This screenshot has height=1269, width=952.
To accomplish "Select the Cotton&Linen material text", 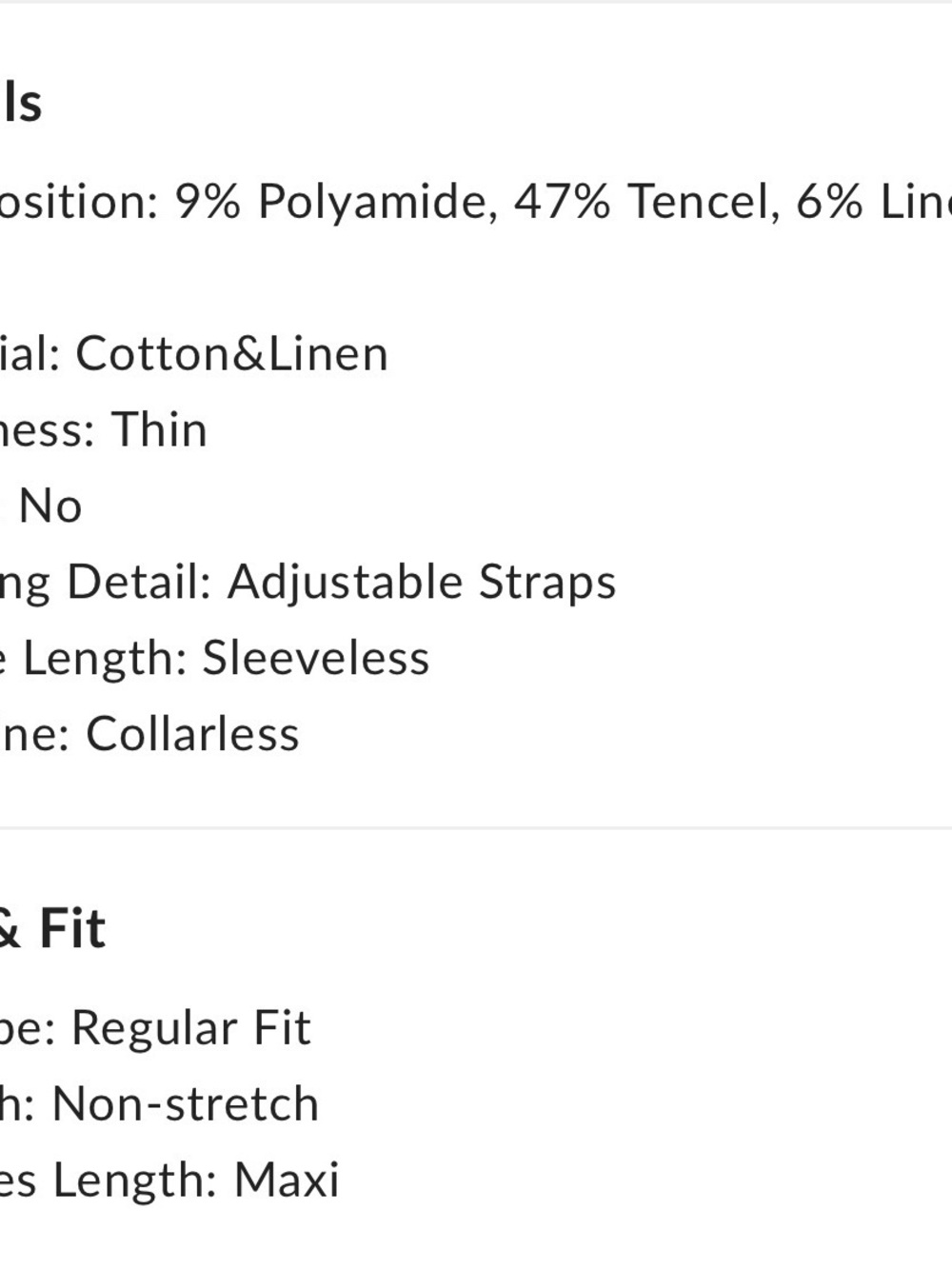I will coord(232,354).
